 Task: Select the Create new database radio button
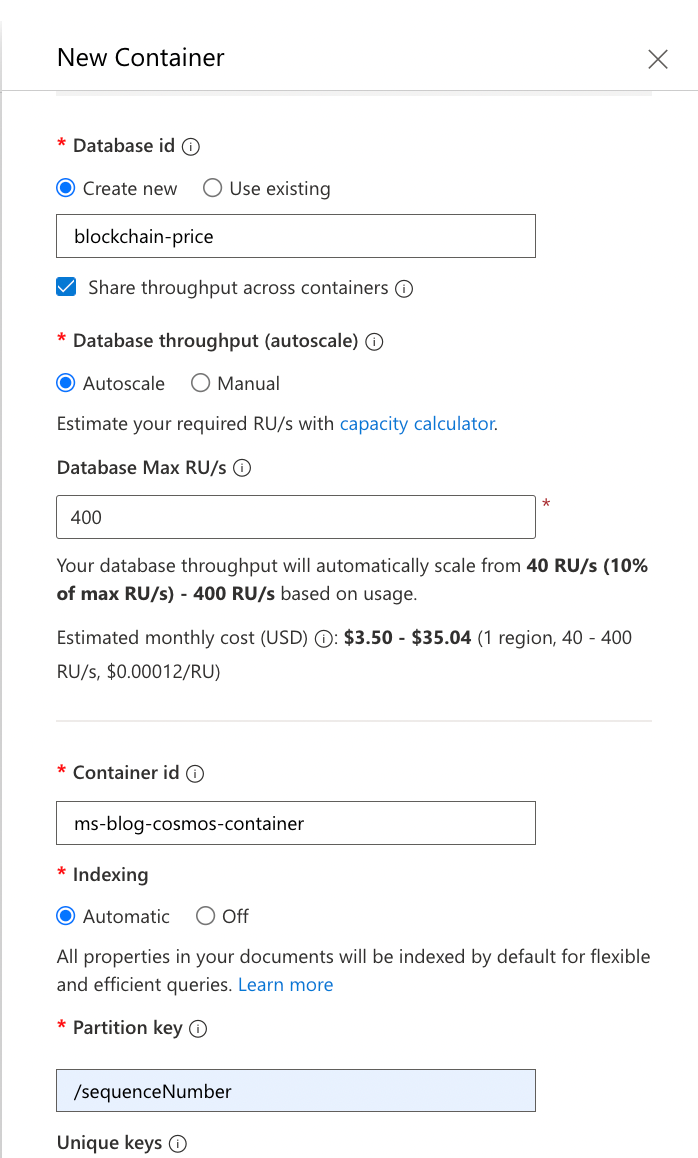pos(66,188)
